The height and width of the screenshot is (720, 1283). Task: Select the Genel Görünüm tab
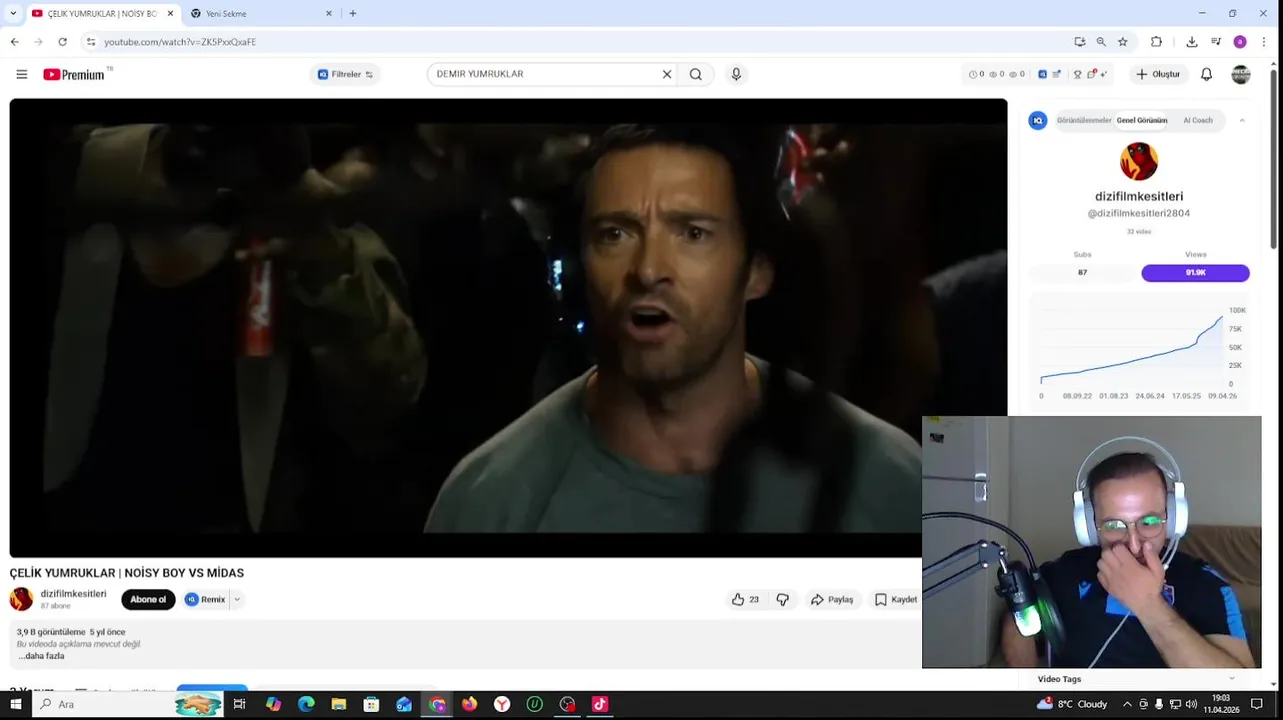(x=1142, y=120)
